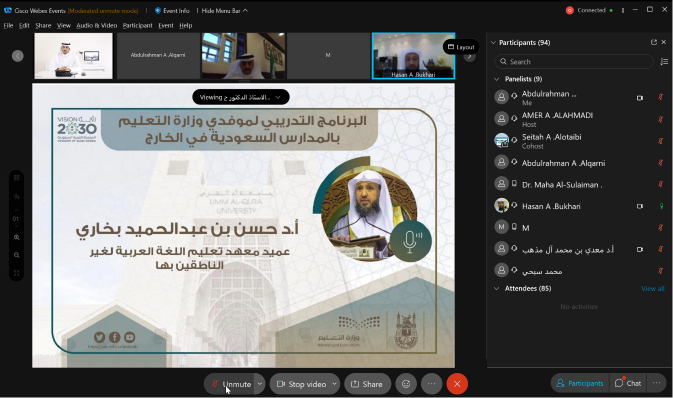
Task: Go to previous page using up arrow
Action: [16, 210]
